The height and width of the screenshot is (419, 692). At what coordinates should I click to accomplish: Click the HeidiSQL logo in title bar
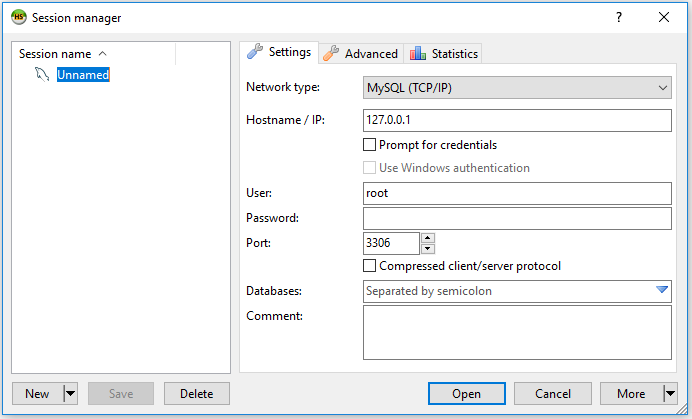[19, 17]
